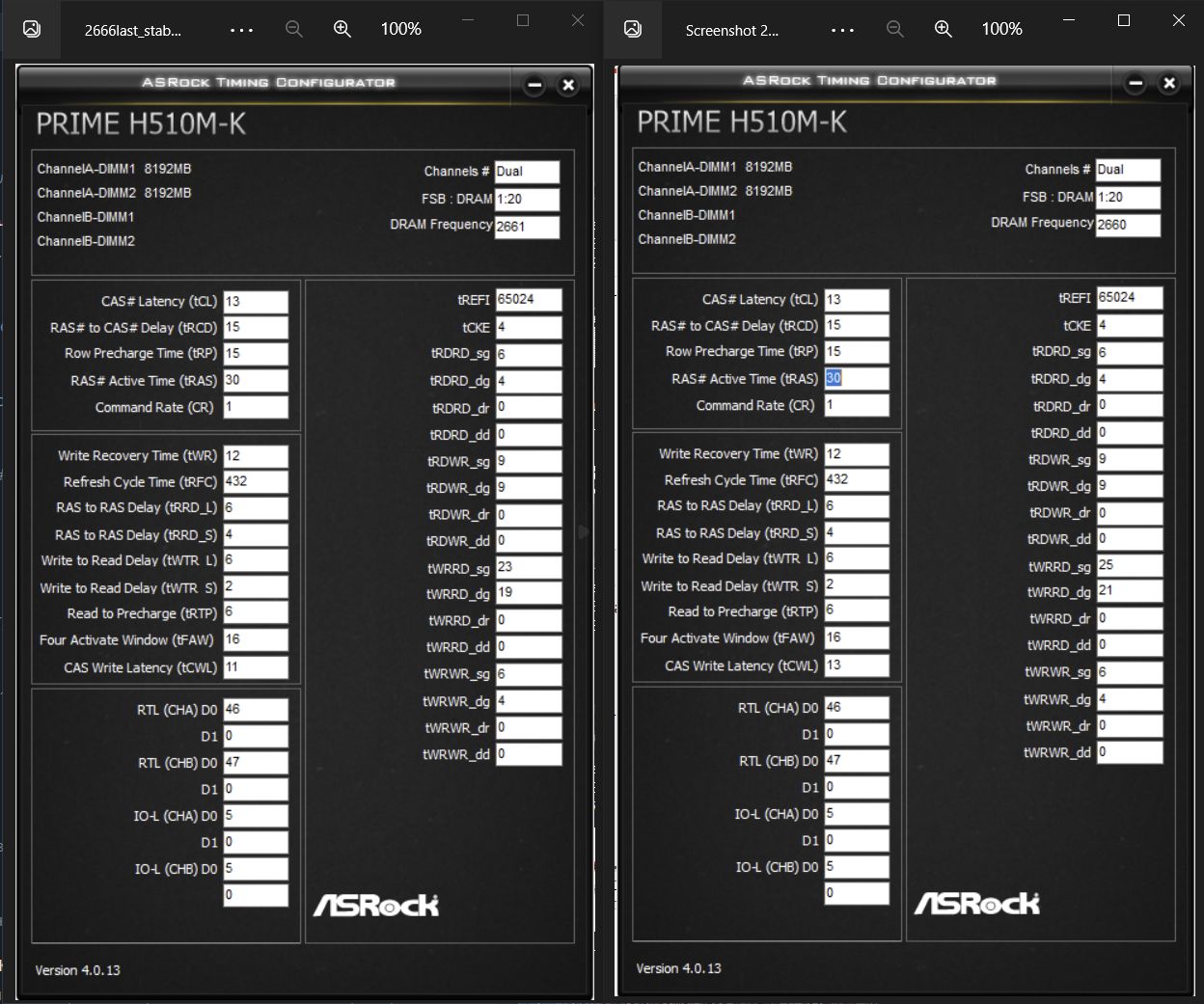Zoom in using left viewer magnifier plus
1204x1004 pixels.
tap(342, 29)
